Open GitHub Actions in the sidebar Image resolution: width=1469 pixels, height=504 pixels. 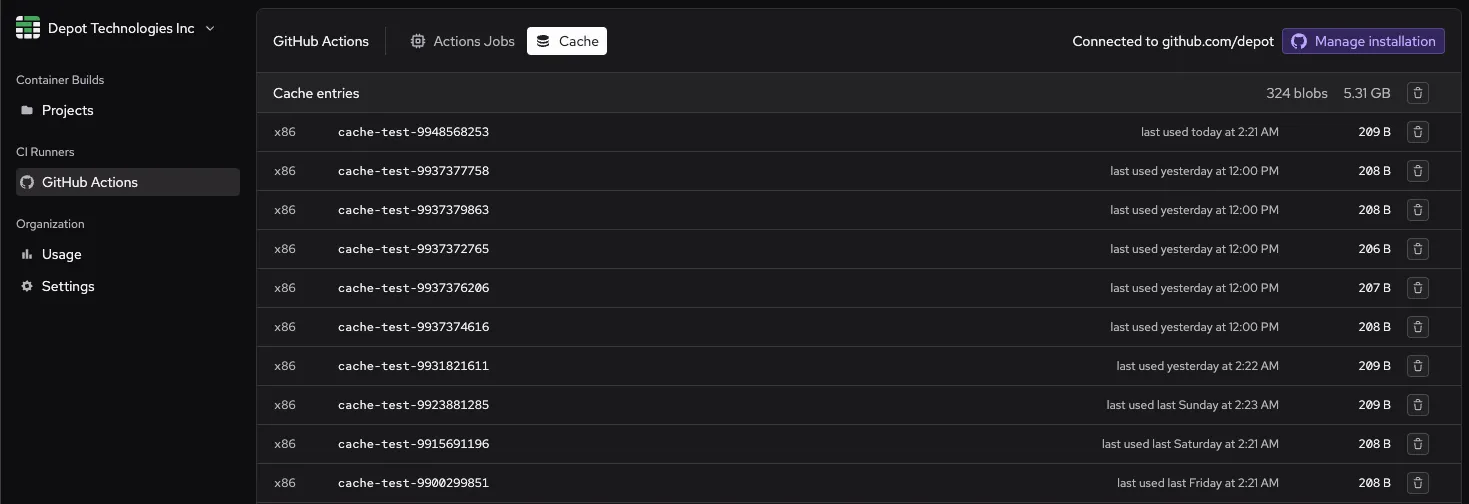89,182
